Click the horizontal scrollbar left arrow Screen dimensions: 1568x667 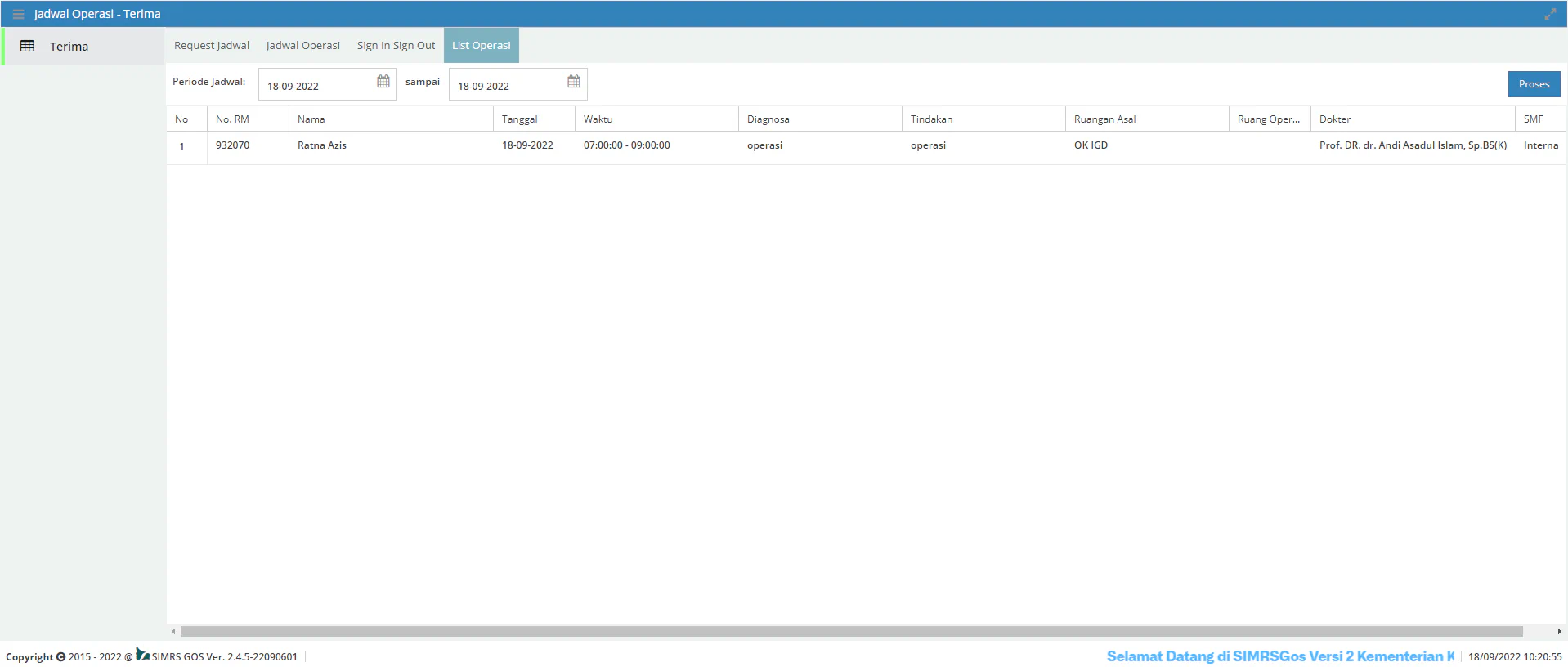[x=173, y=631]
